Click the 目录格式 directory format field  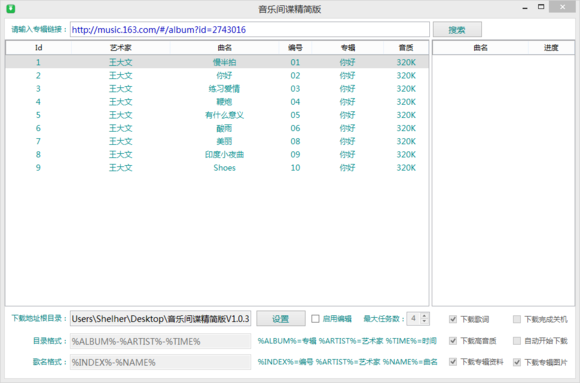[161, 341]
